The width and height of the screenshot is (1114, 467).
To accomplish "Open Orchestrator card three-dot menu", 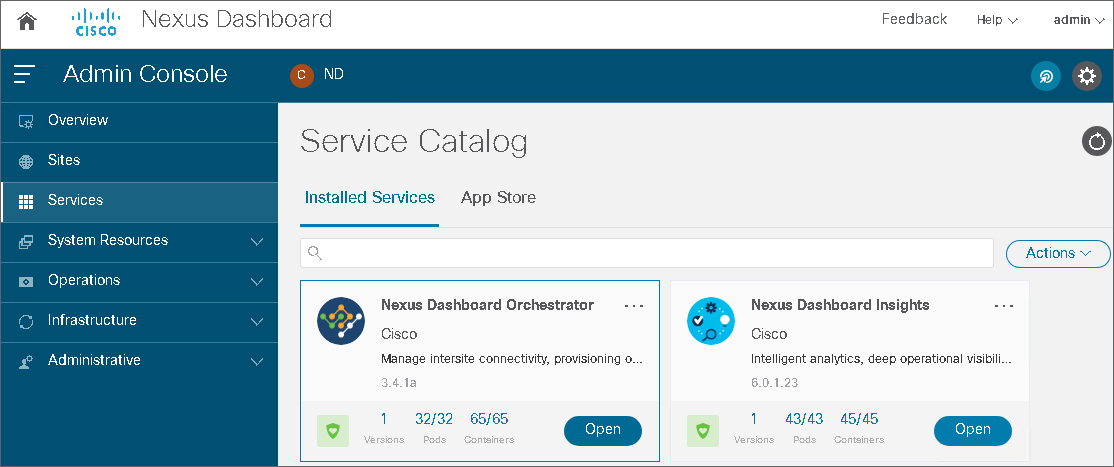I will [x=634, y=306].
